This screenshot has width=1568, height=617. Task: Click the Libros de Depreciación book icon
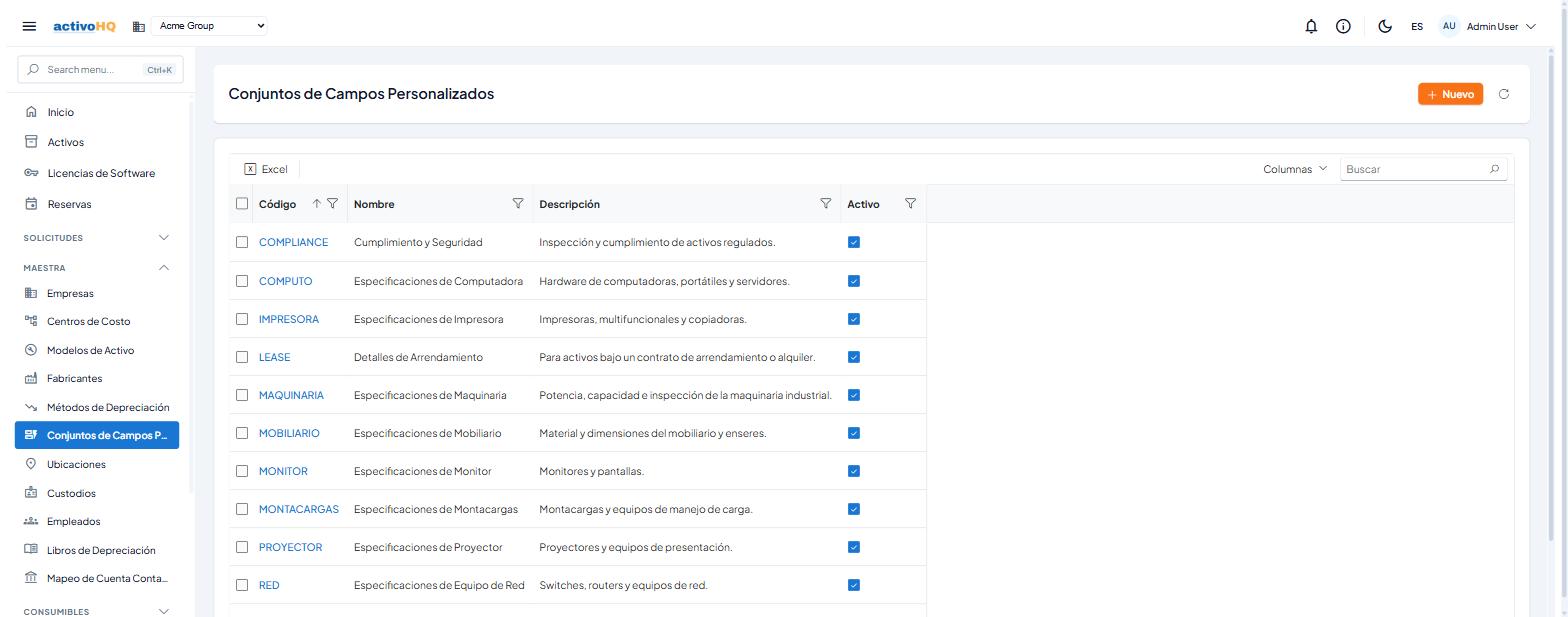tap(30, 550)
